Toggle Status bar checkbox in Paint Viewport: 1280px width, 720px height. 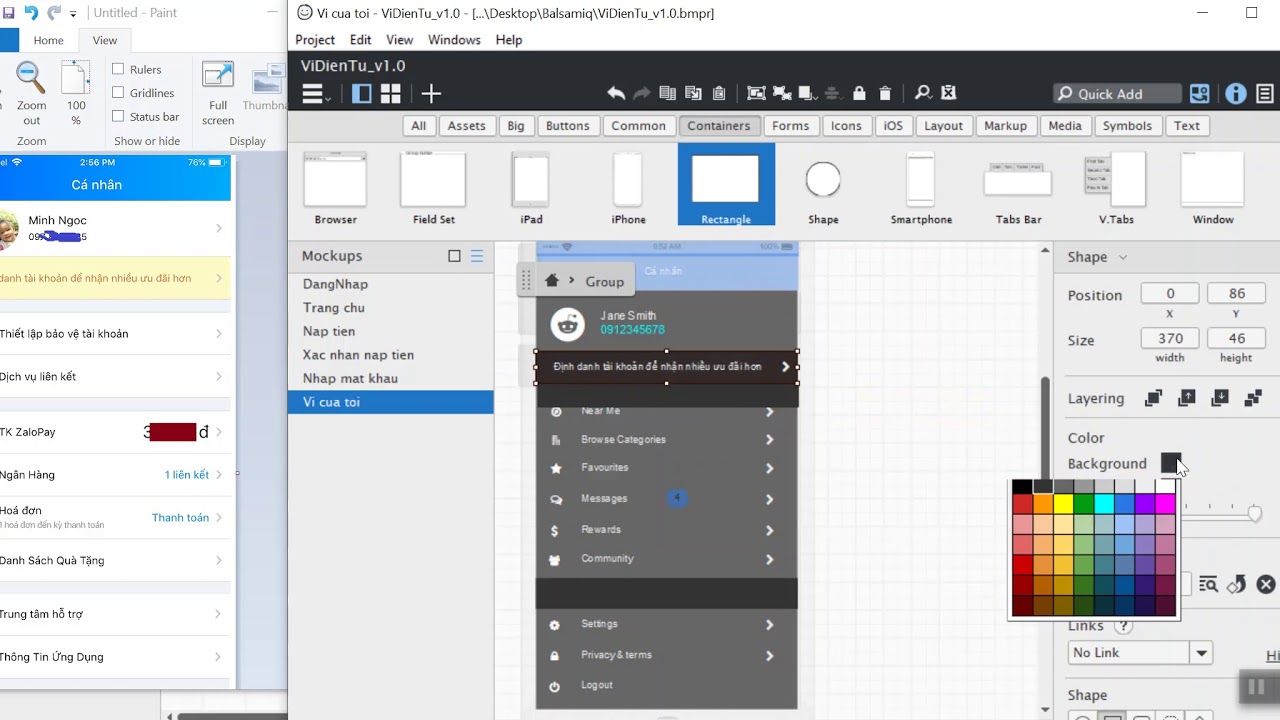(x=118, y=117)
